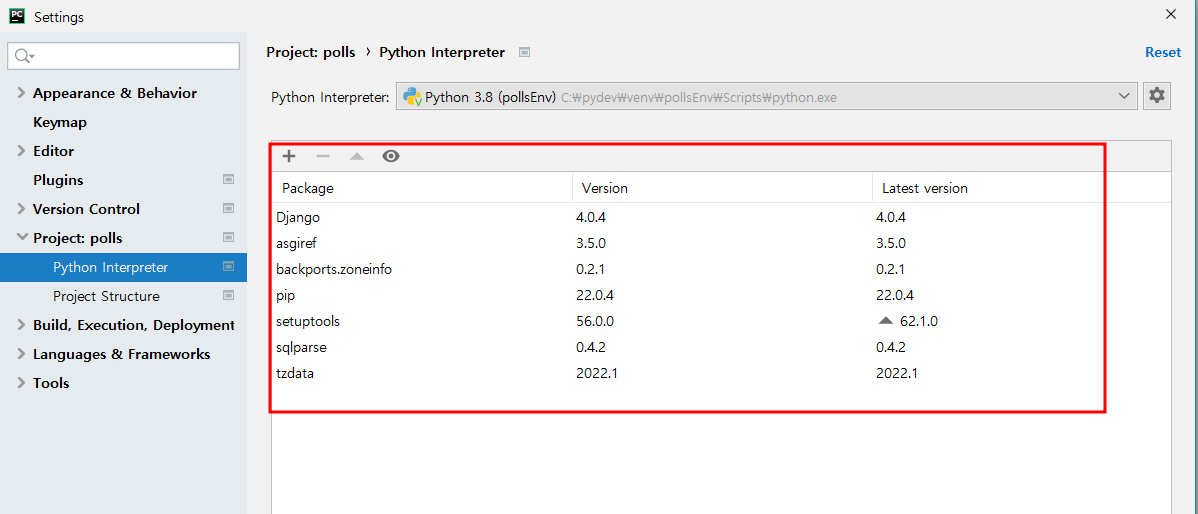Screen dimensions: 1198x514
Task: Click Project: polls breadcrumb
Action: (311, 53)
